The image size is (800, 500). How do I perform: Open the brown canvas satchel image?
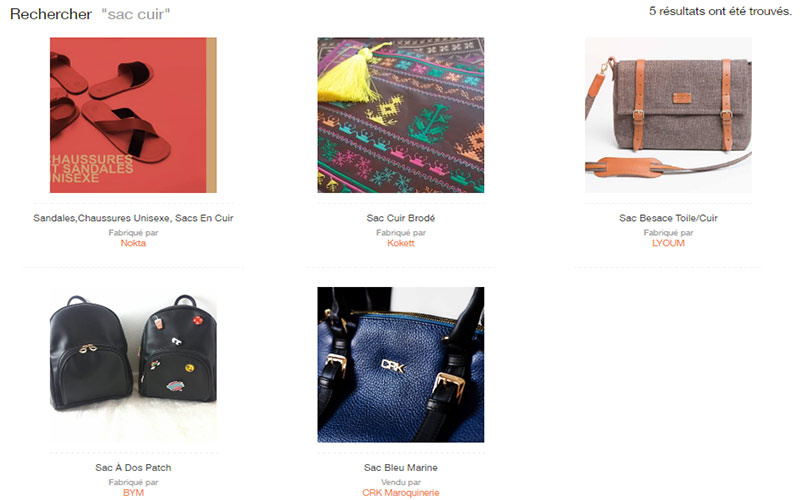[x=668, y=115]
